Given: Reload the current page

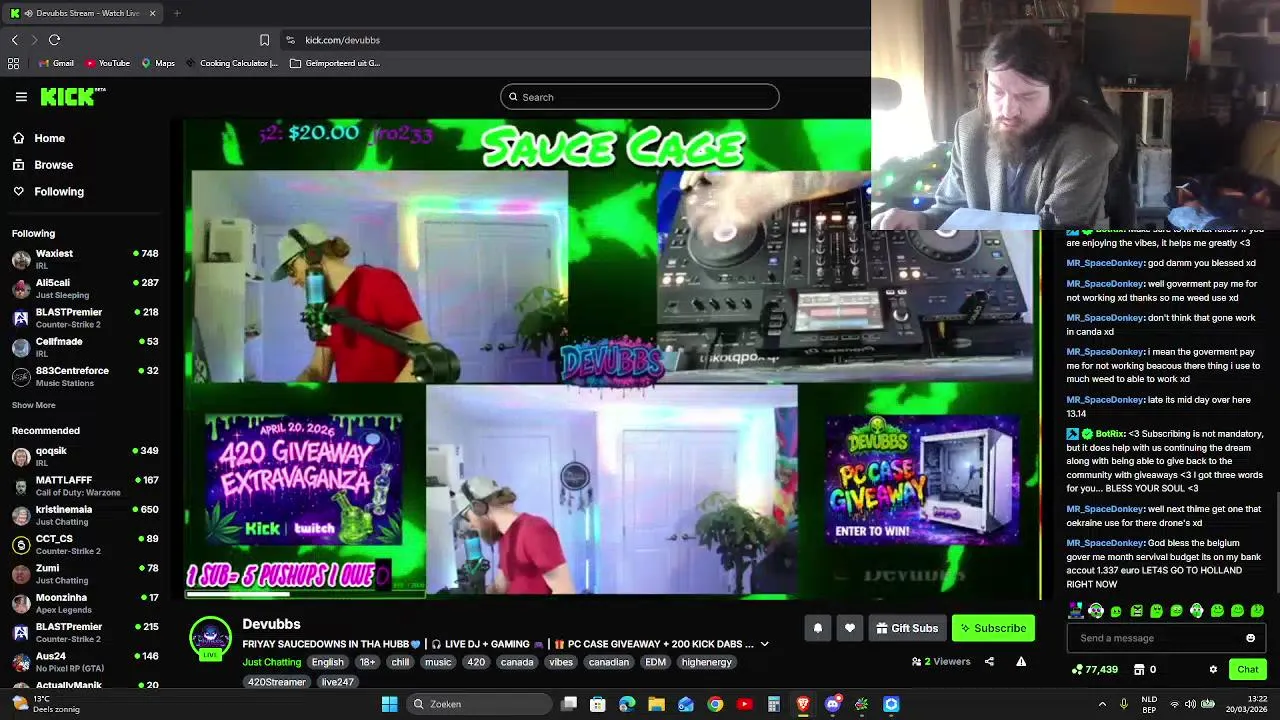Looking at the screenshot, I should pos(55,40).
